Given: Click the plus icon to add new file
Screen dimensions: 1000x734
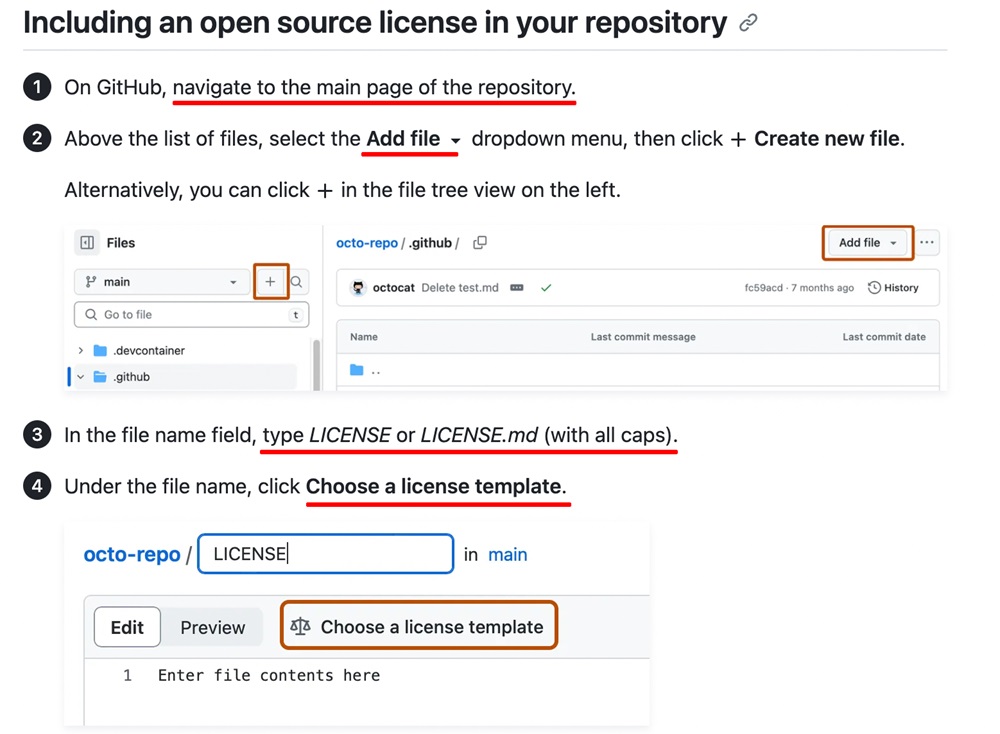Looking at the screenshot, I should (x=270, y=281).
